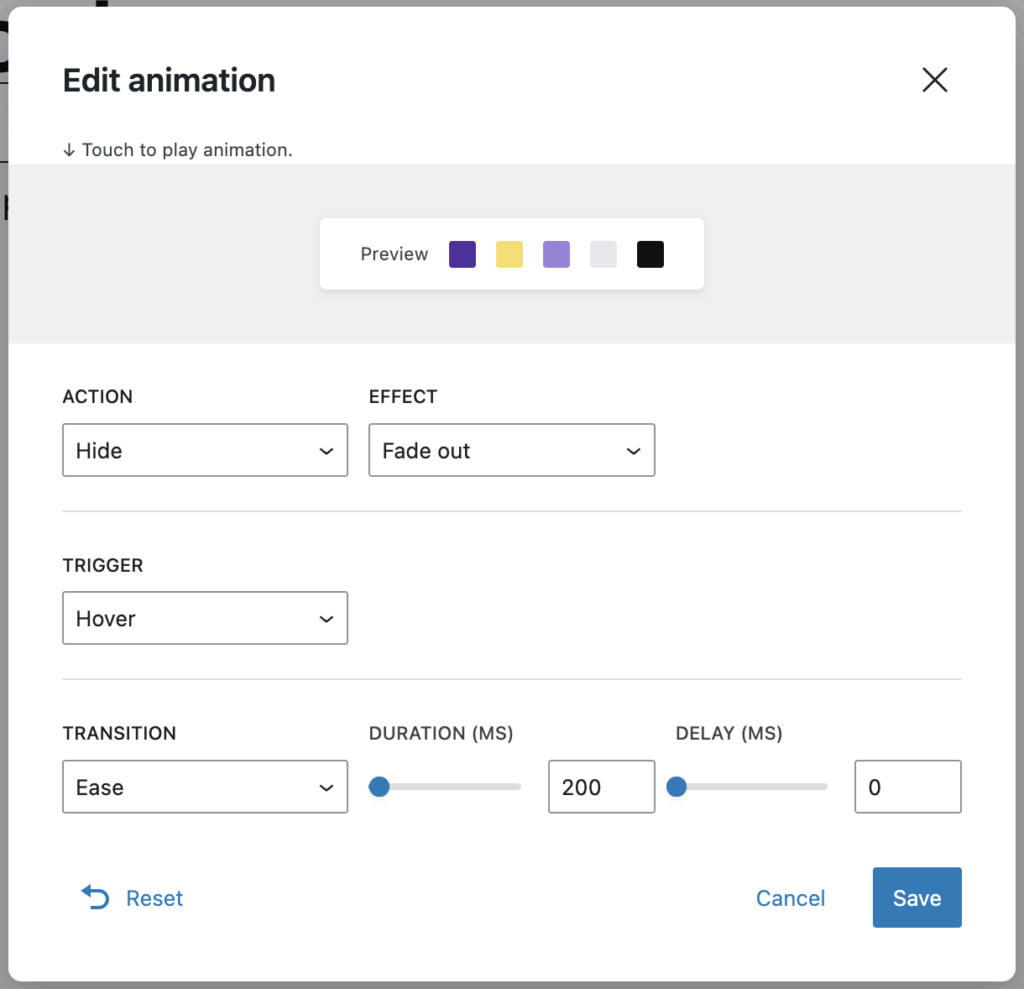Click the dark purple preview swatch
Viewport: 1024px width, 989px height.
[x=462, y=254]
